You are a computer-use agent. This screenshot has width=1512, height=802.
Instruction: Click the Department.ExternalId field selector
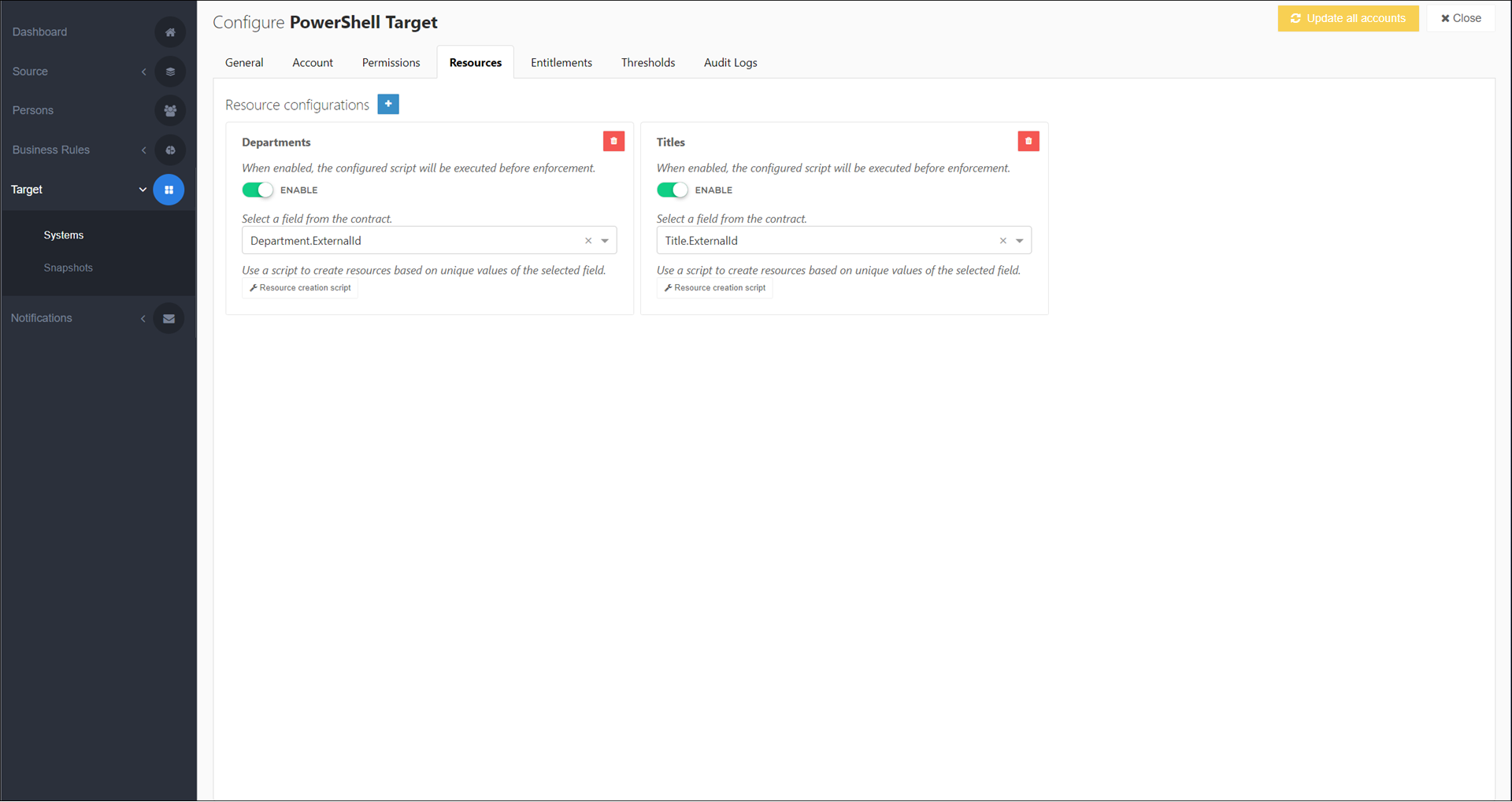(x=429, y=241)
